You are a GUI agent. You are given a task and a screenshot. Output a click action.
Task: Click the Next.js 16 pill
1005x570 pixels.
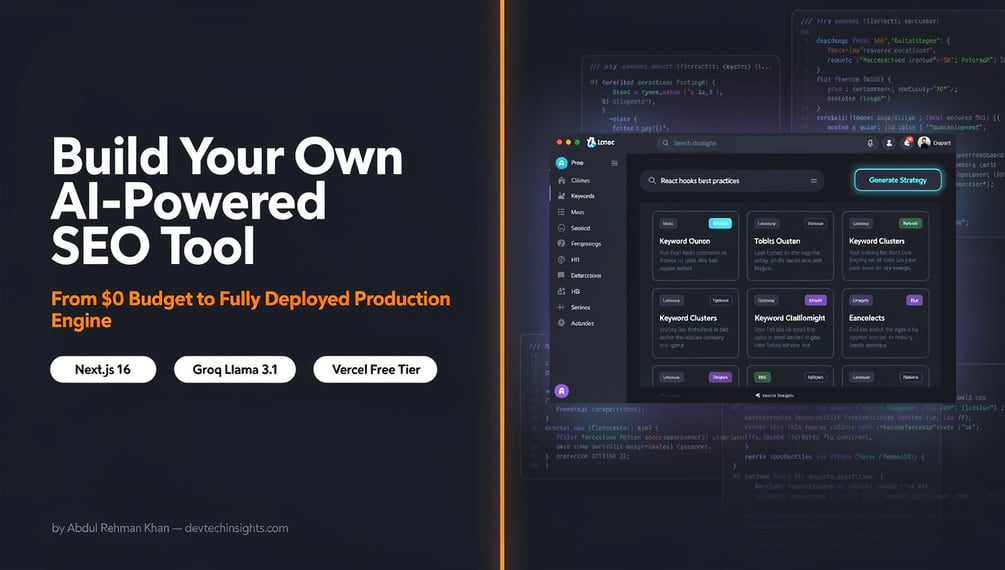tap(103, 369)
